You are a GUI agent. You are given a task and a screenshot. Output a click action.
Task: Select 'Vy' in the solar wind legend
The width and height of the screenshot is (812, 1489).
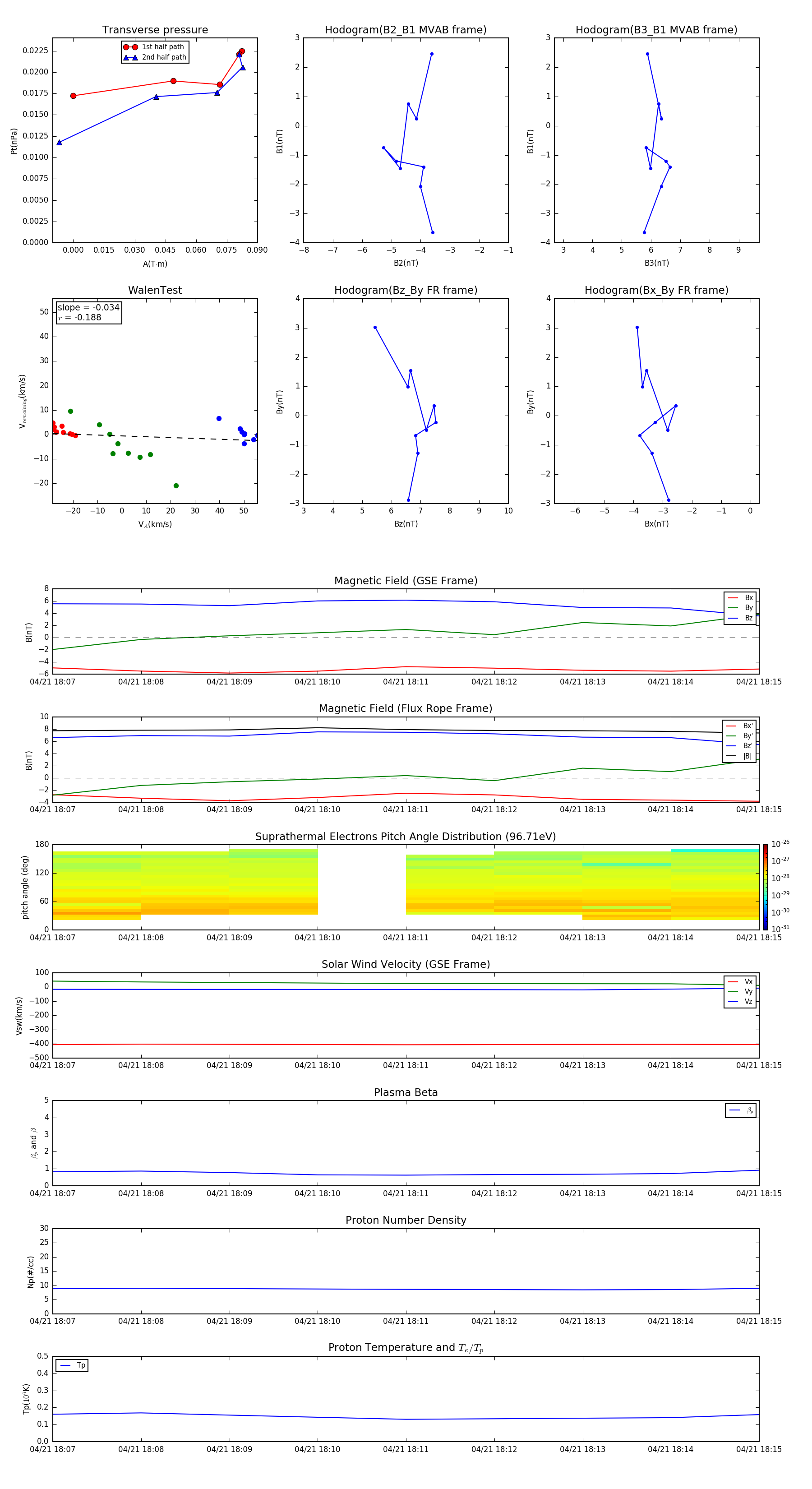[740, 991]
